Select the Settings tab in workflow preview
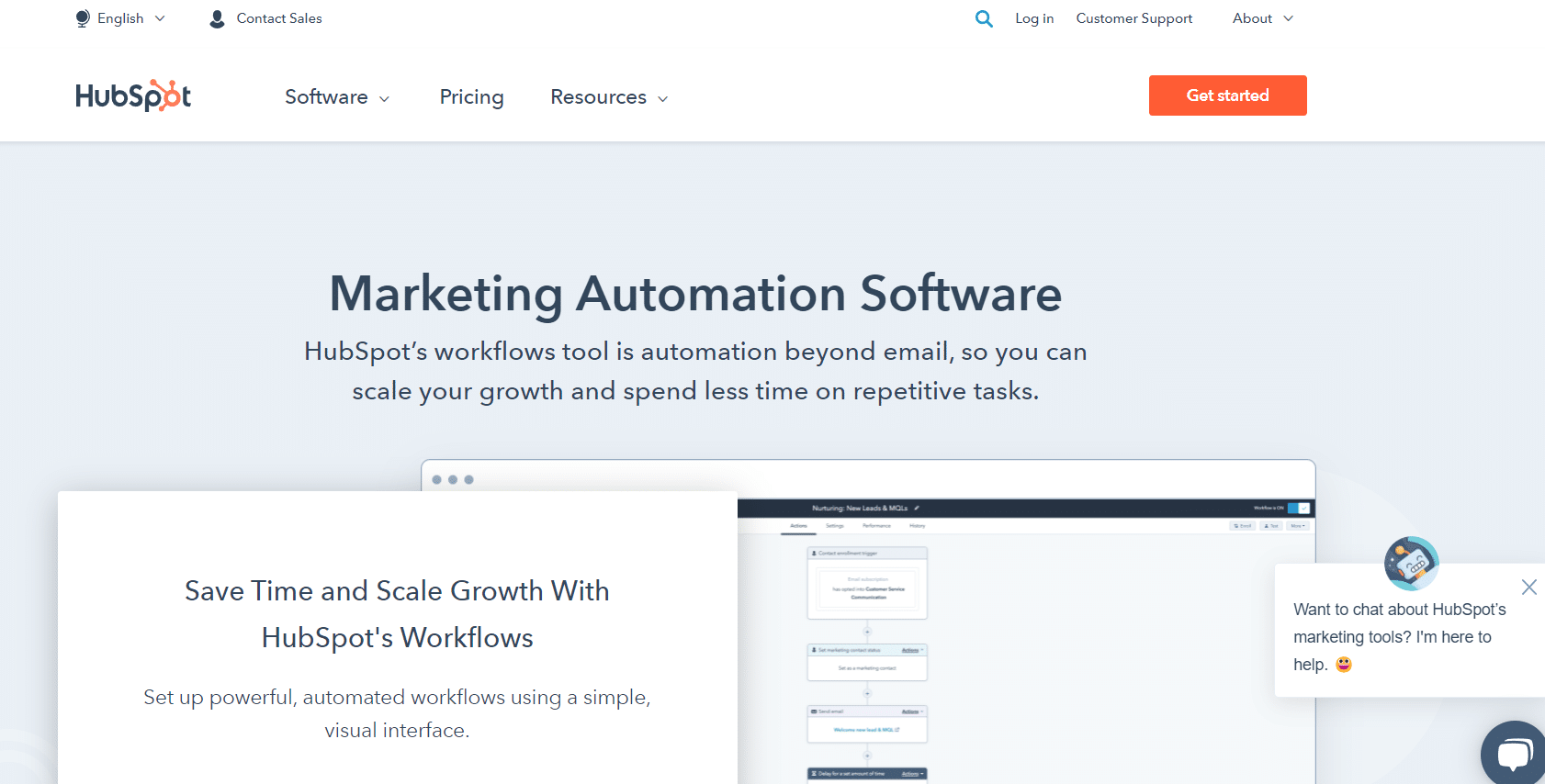1545x784 pixels. (x=835, y=526)
